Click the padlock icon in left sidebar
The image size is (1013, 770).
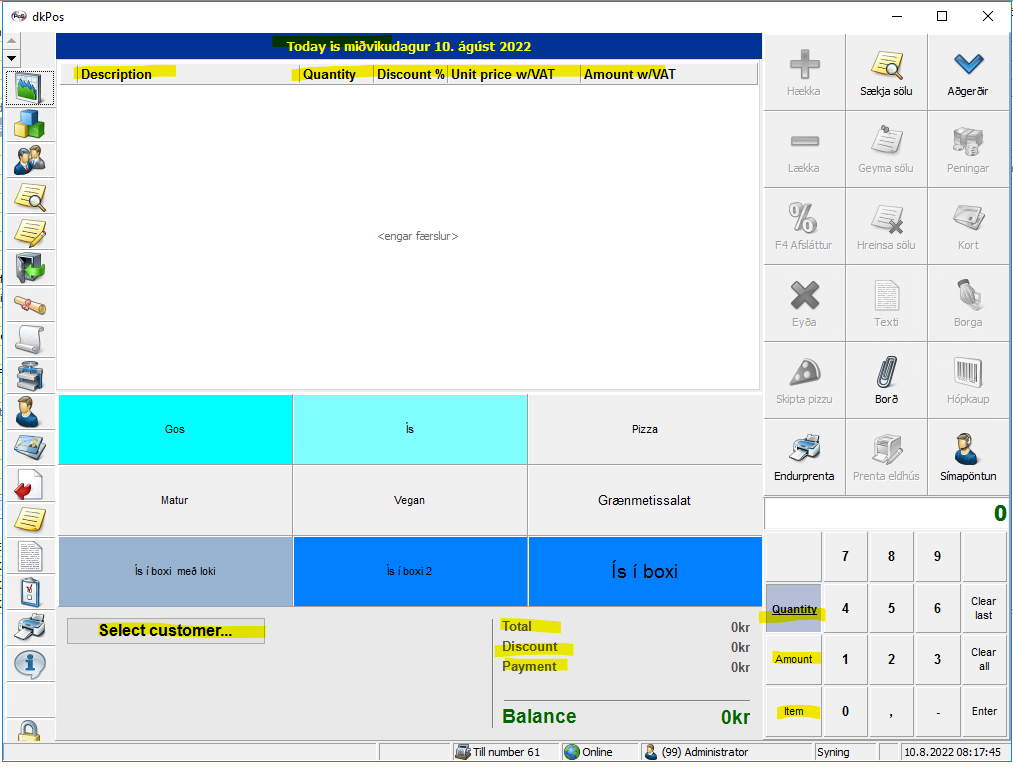[x=30, y=731]
